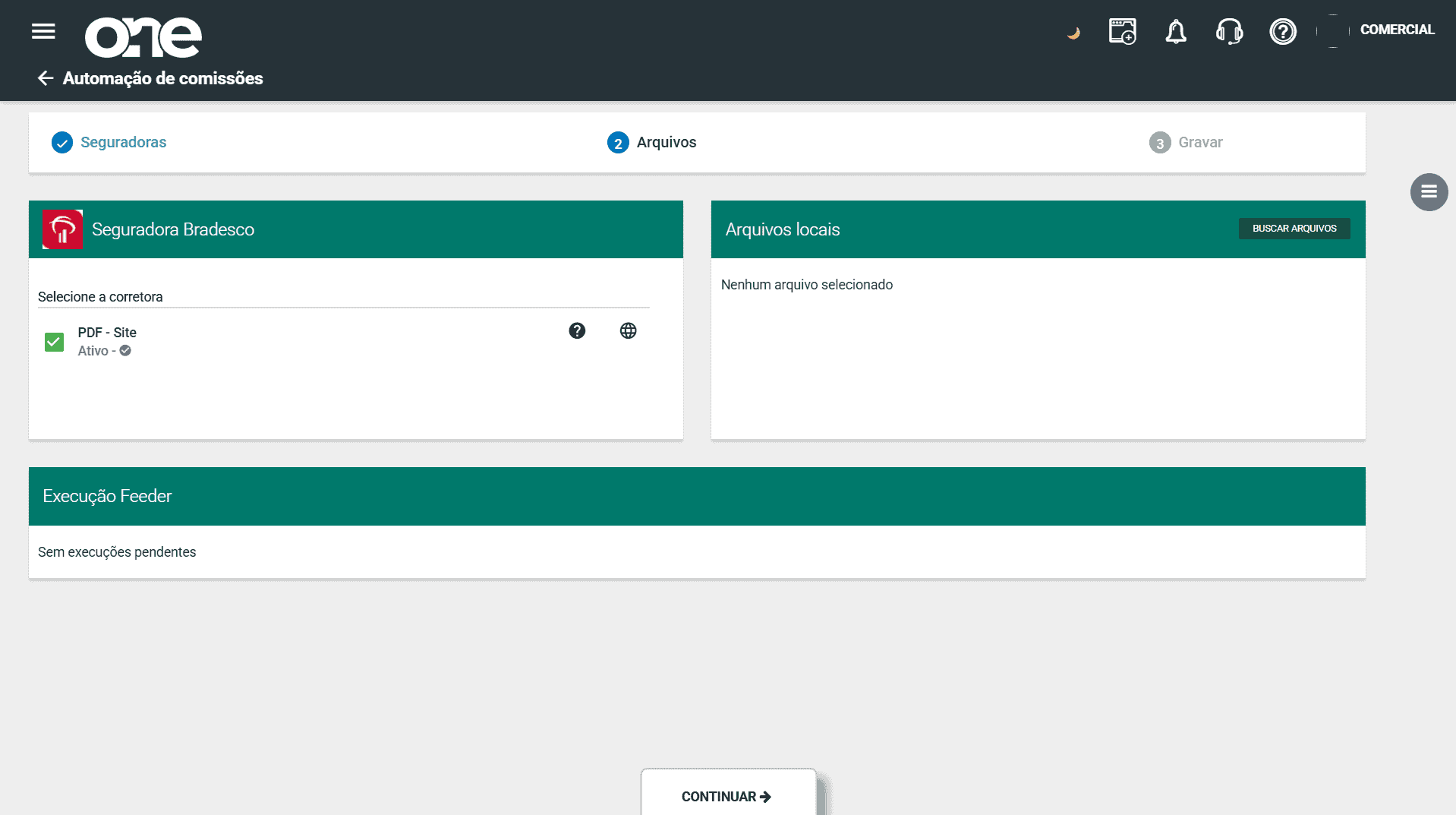The image size is (1456, 815).
Task: Click the user avatar circle
Action: click(x=1333, y=31)
